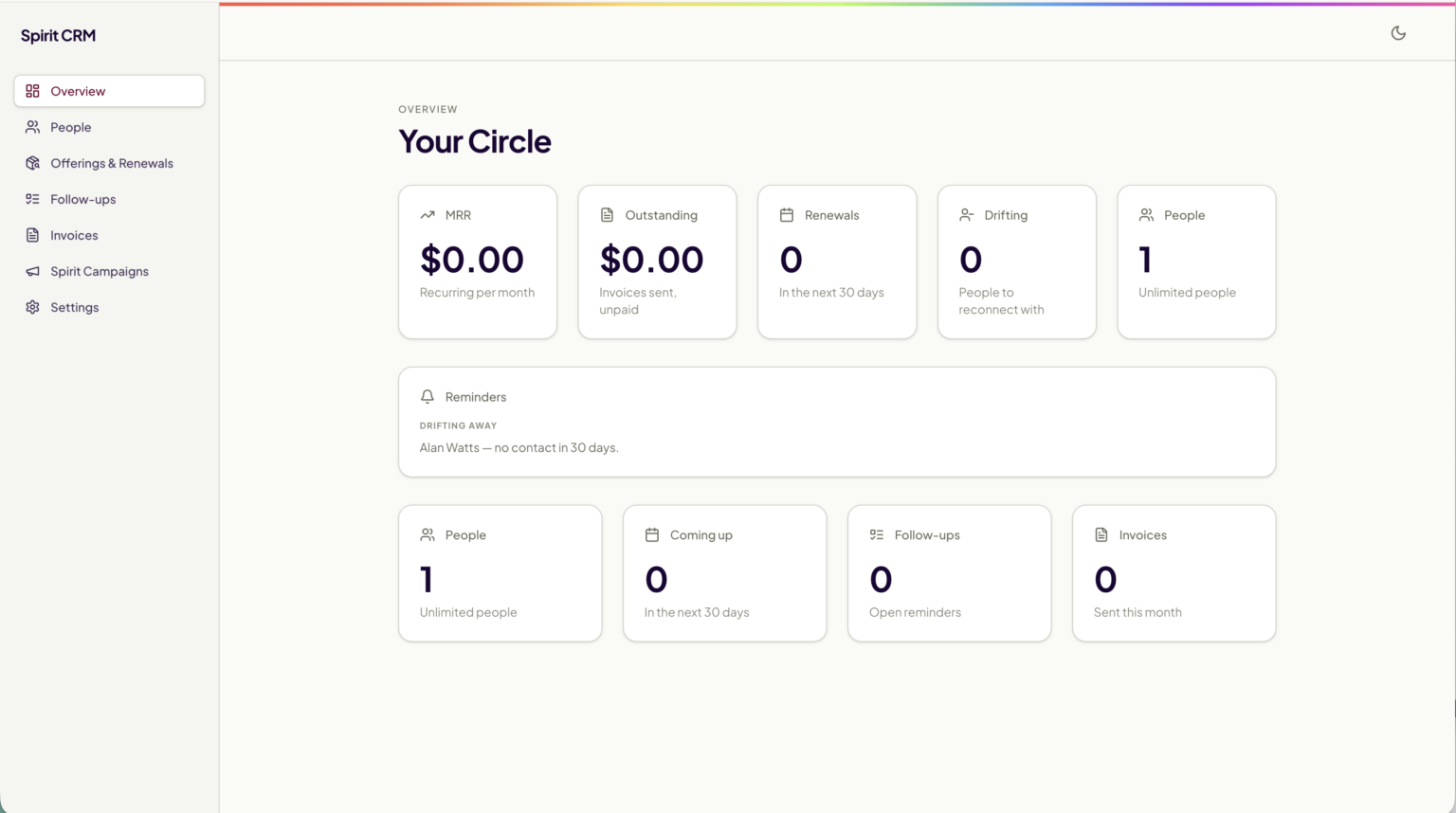Click the Your Circle heading
The image size is (1456, 813).
coord(475,141)
